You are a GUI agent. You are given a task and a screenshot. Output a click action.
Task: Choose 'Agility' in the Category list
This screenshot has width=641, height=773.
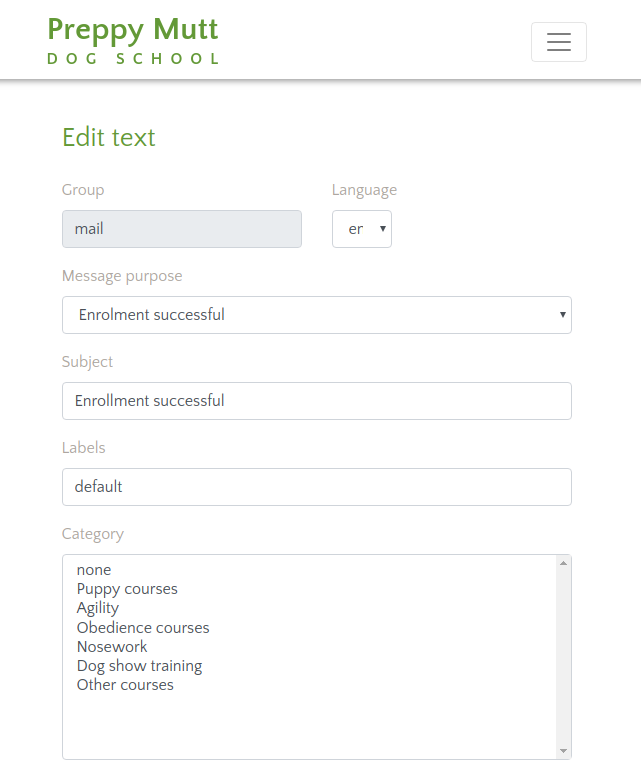(98, 608)
